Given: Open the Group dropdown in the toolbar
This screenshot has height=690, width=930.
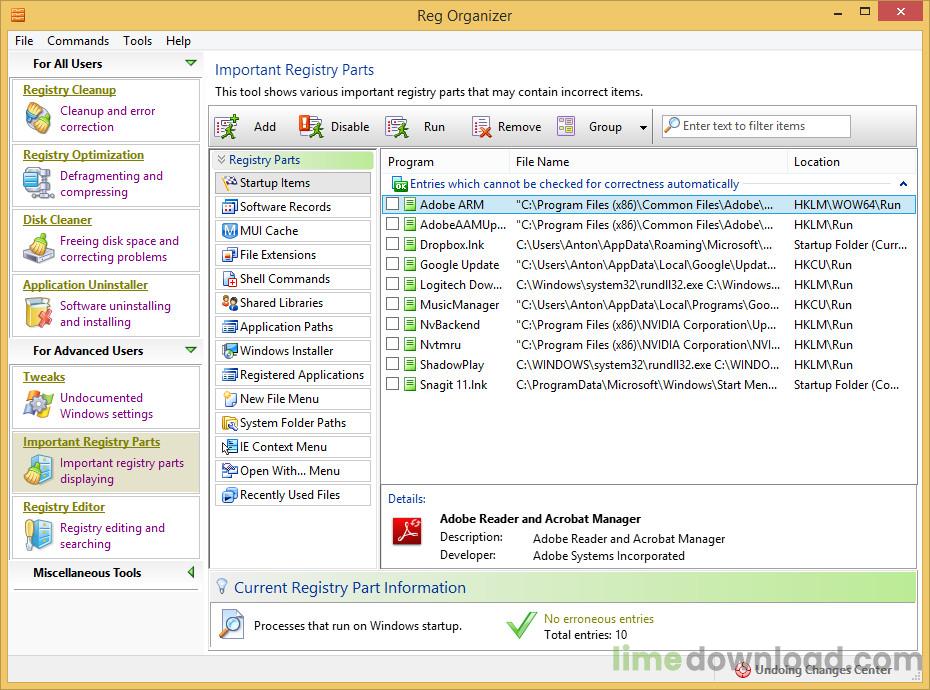Looking at the screenshot, I should [x=596, y=126].
